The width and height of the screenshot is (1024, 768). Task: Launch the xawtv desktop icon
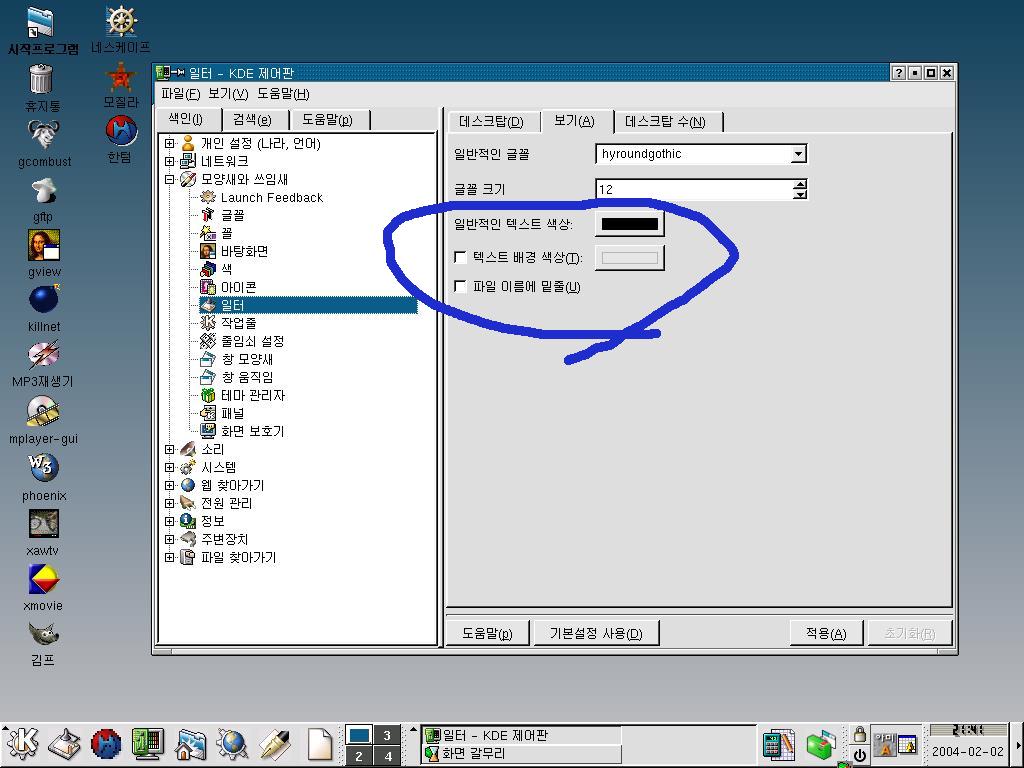(x=43, y=524)
